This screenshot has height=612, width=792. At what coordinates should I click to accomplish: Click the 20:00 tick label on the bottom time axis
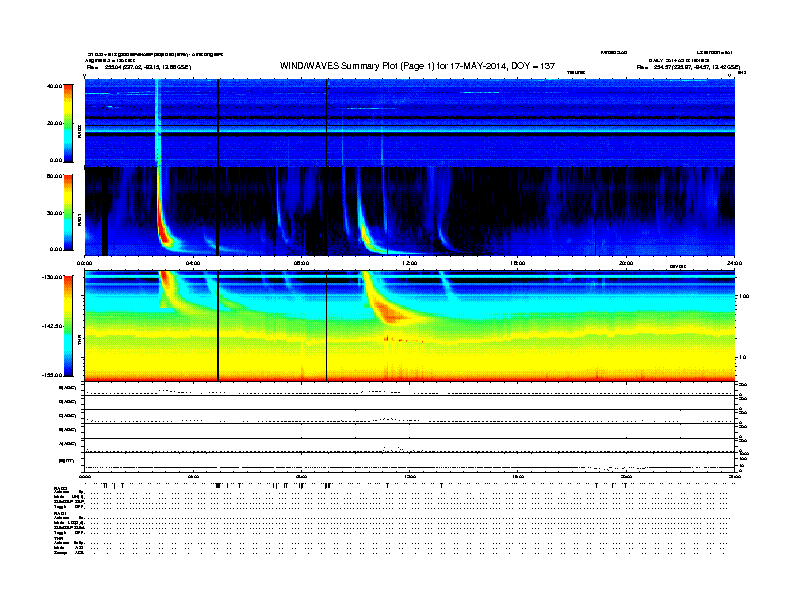(x=626, y=476)
